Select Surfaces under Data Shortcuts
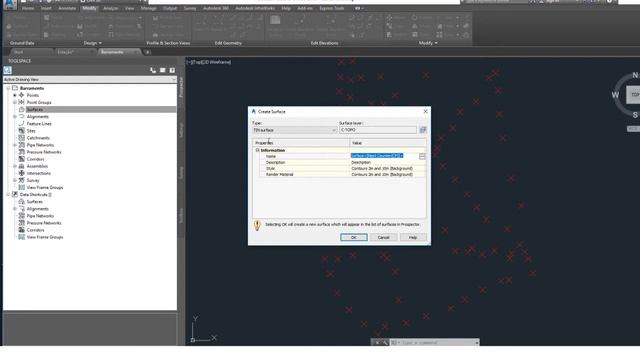Image resolution: width=640 pixels, height=360 pixels. (x=34, y=202)
